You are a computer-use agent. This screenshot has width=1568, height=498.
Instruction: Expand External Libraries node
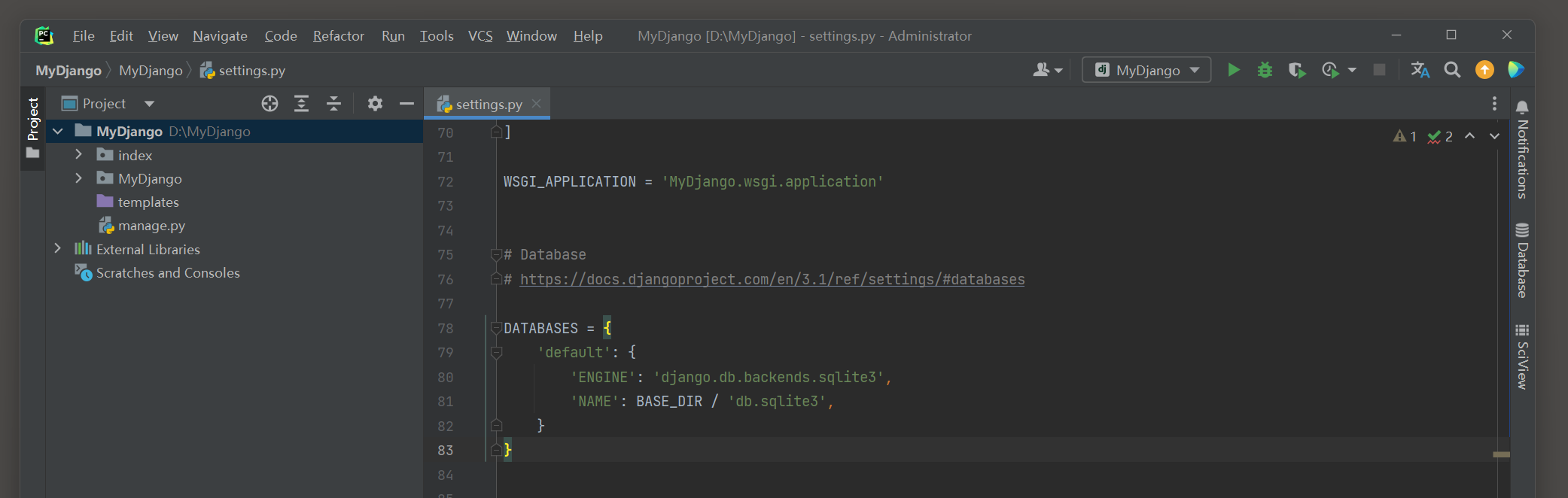tap(58, 248)
